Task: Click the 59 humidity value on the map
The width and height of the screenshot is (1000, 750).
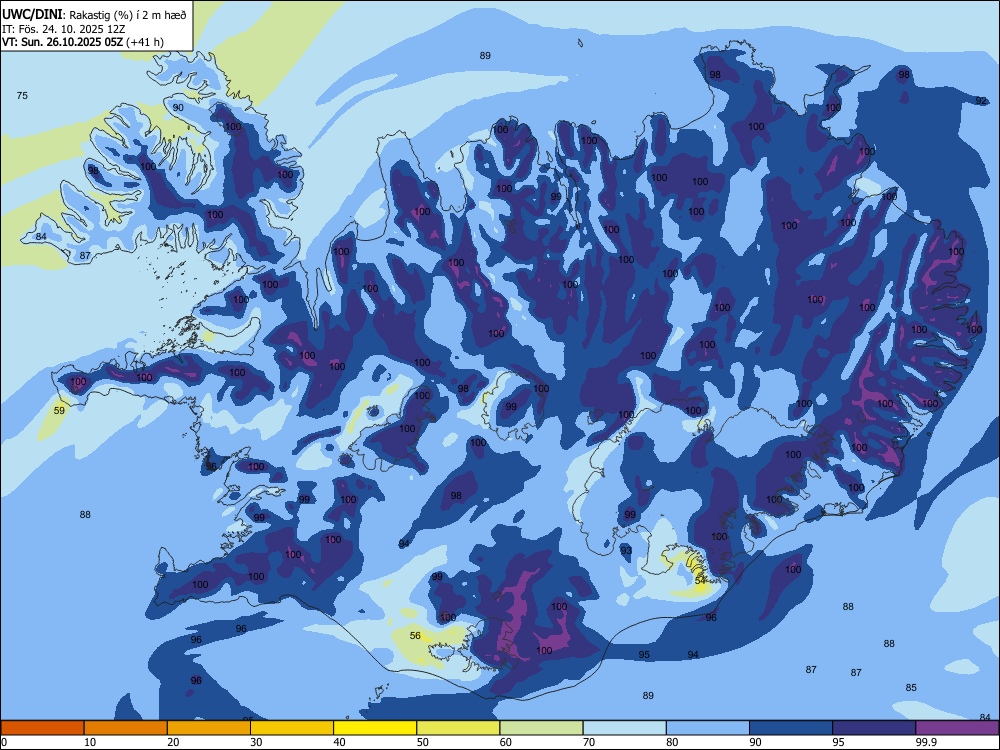Action: pos(59,411)
